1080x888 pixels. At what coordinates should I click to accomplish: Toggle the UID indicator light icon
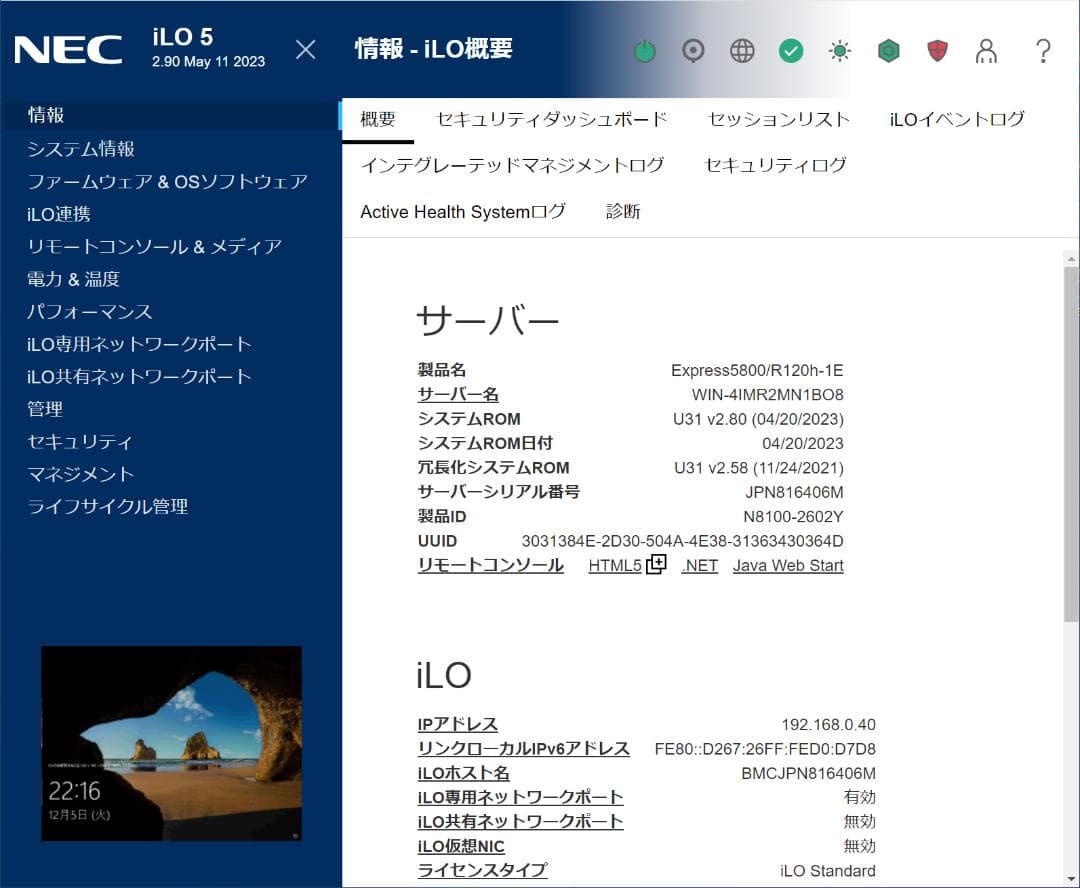[693, 50]
